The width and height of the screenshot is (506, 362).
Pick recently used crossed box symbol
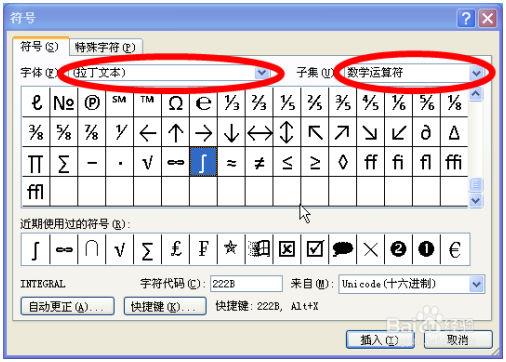coord(287,249)
